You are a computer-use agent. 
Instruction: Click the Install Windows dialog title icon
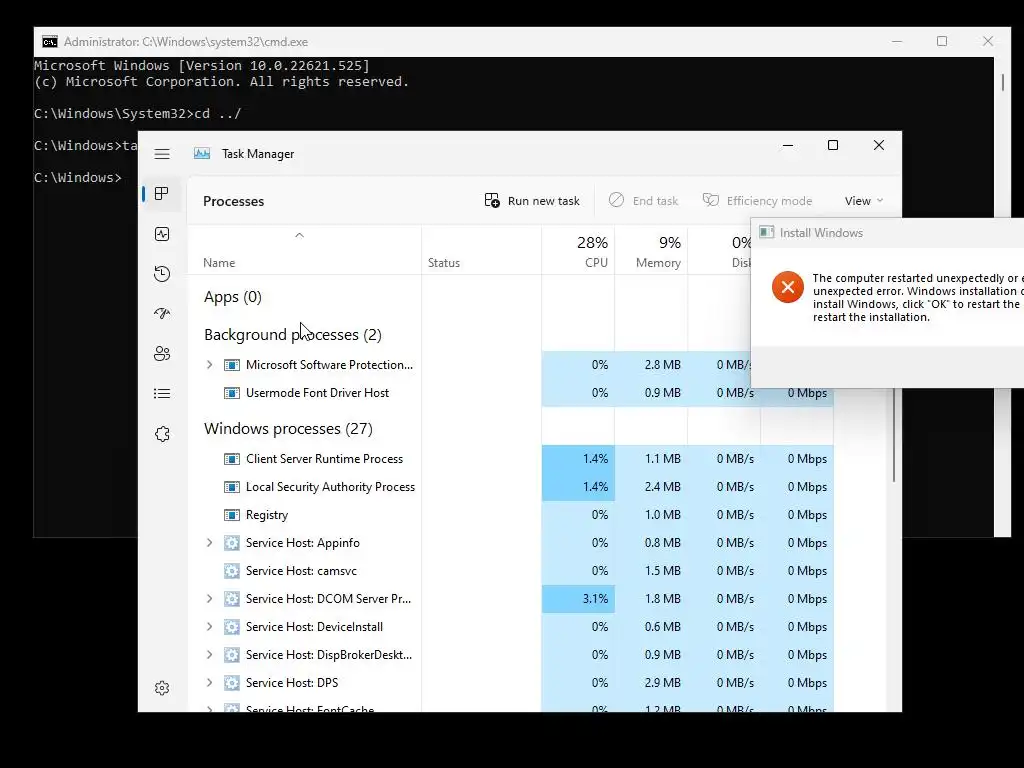pyautogui.click(x=767, y=232)
